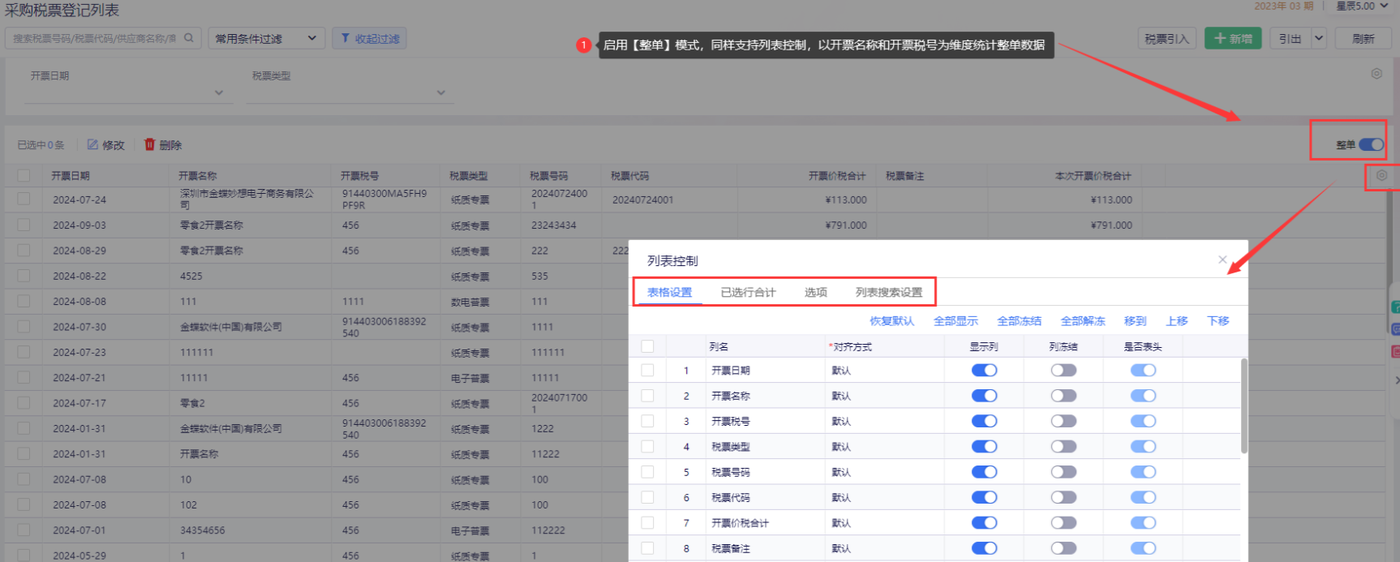
Task: Open list control gear icon beside table header
Action: pos(1382,176)
